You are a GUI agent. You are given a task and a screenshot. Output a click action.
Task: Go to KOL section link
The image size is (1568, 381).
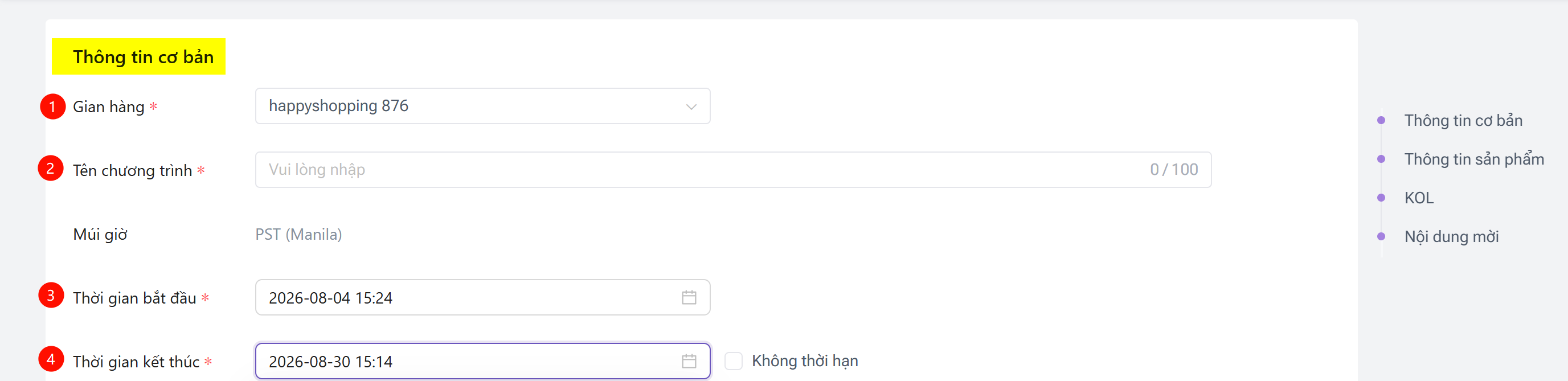[1419, 198]
